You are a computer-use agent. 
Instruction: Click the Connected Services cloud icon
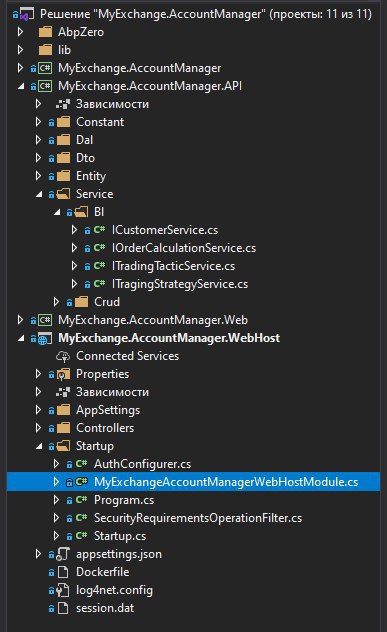pyautogui.click(x=63, y=356)
